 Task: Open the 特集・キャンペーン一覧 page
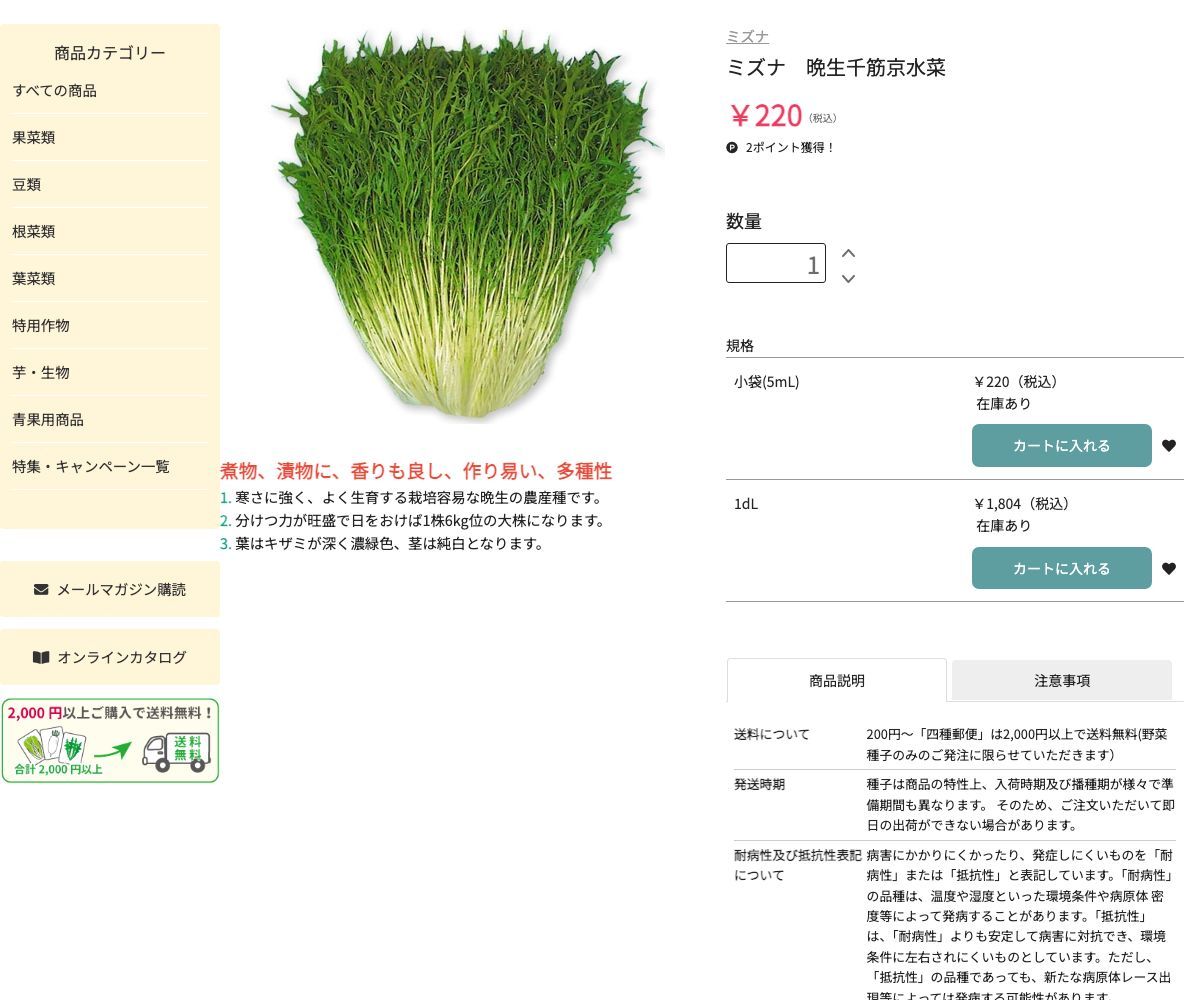point(90,466)
